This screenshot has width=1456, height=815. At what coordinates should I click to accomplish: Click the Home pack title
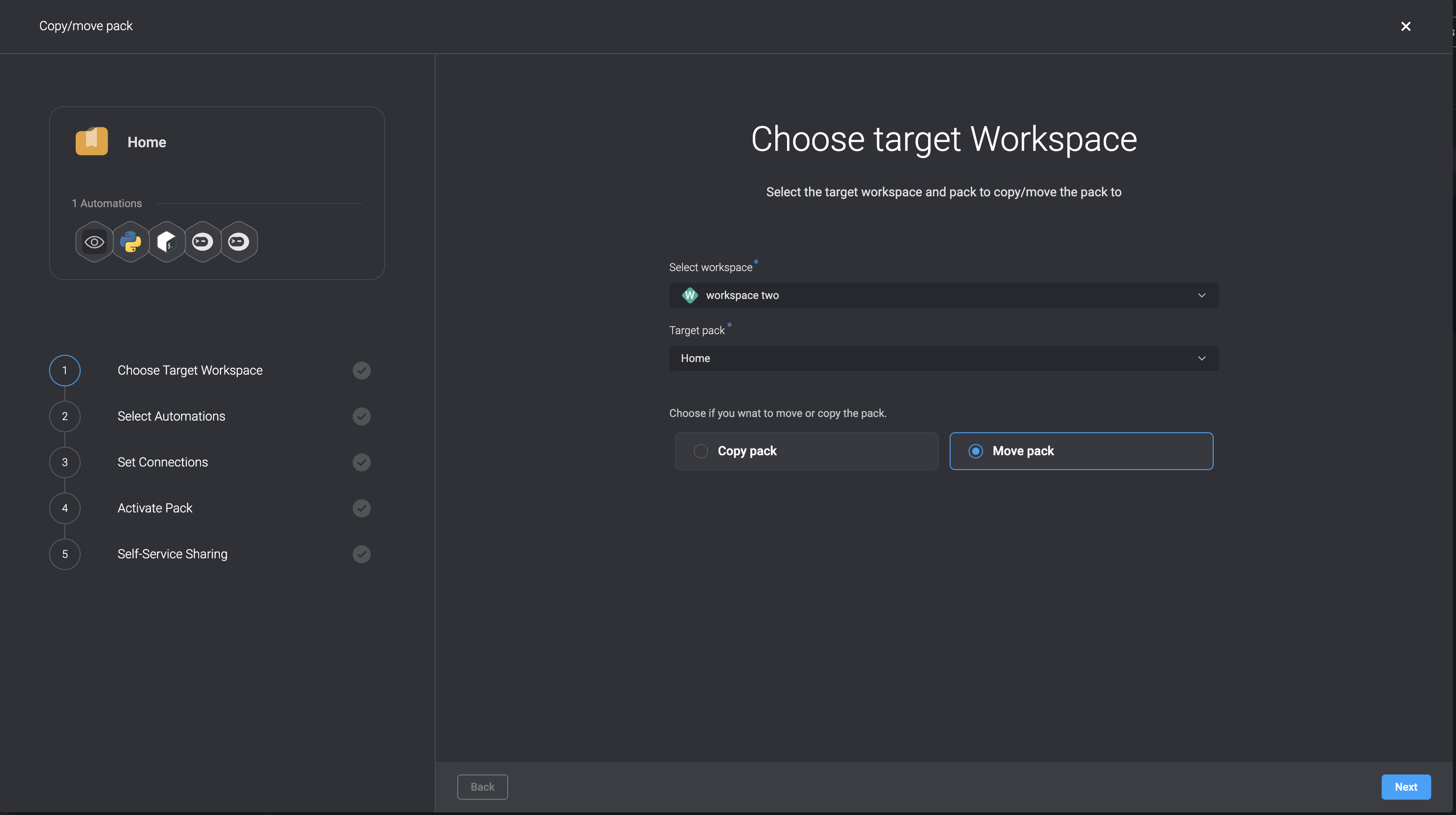(x=147, y=142)
